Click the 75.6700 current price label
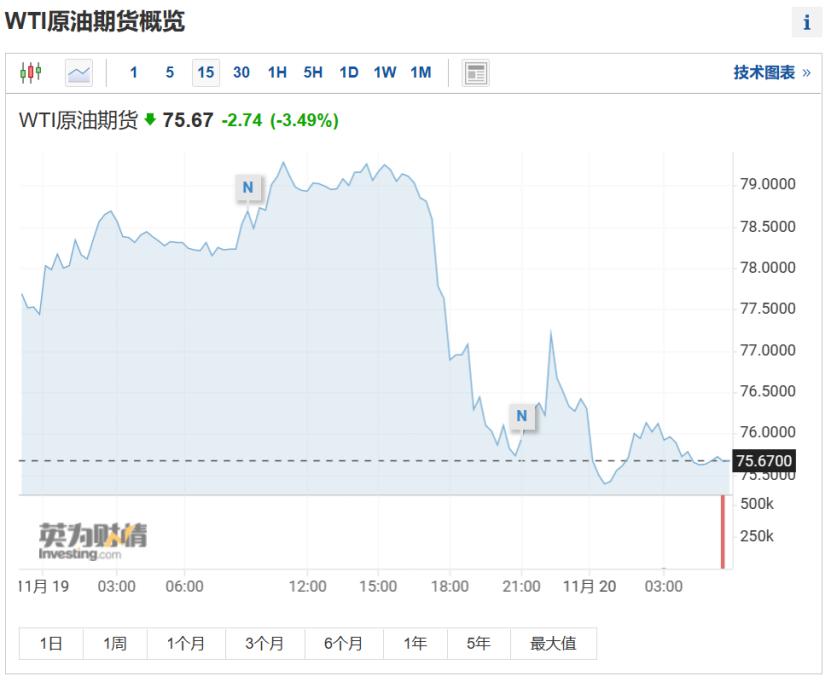 click(763, 461)
